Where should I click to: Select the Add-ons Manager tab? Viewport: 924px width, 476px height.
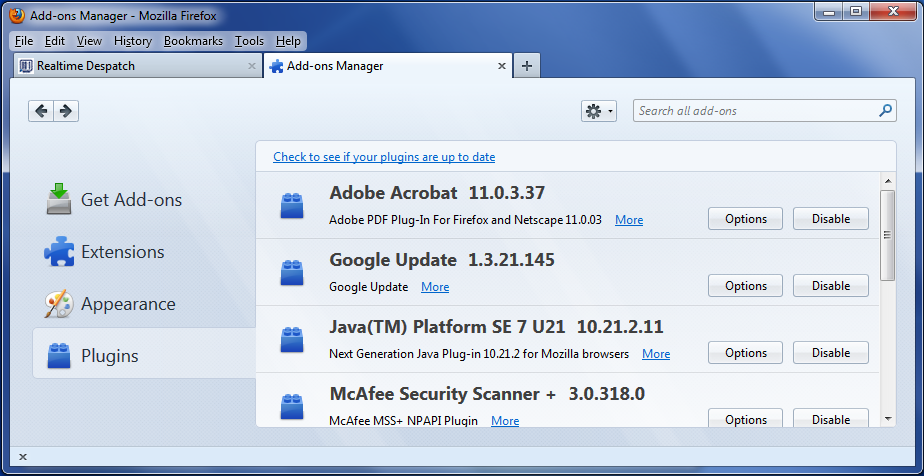click(x=388, y=66)
